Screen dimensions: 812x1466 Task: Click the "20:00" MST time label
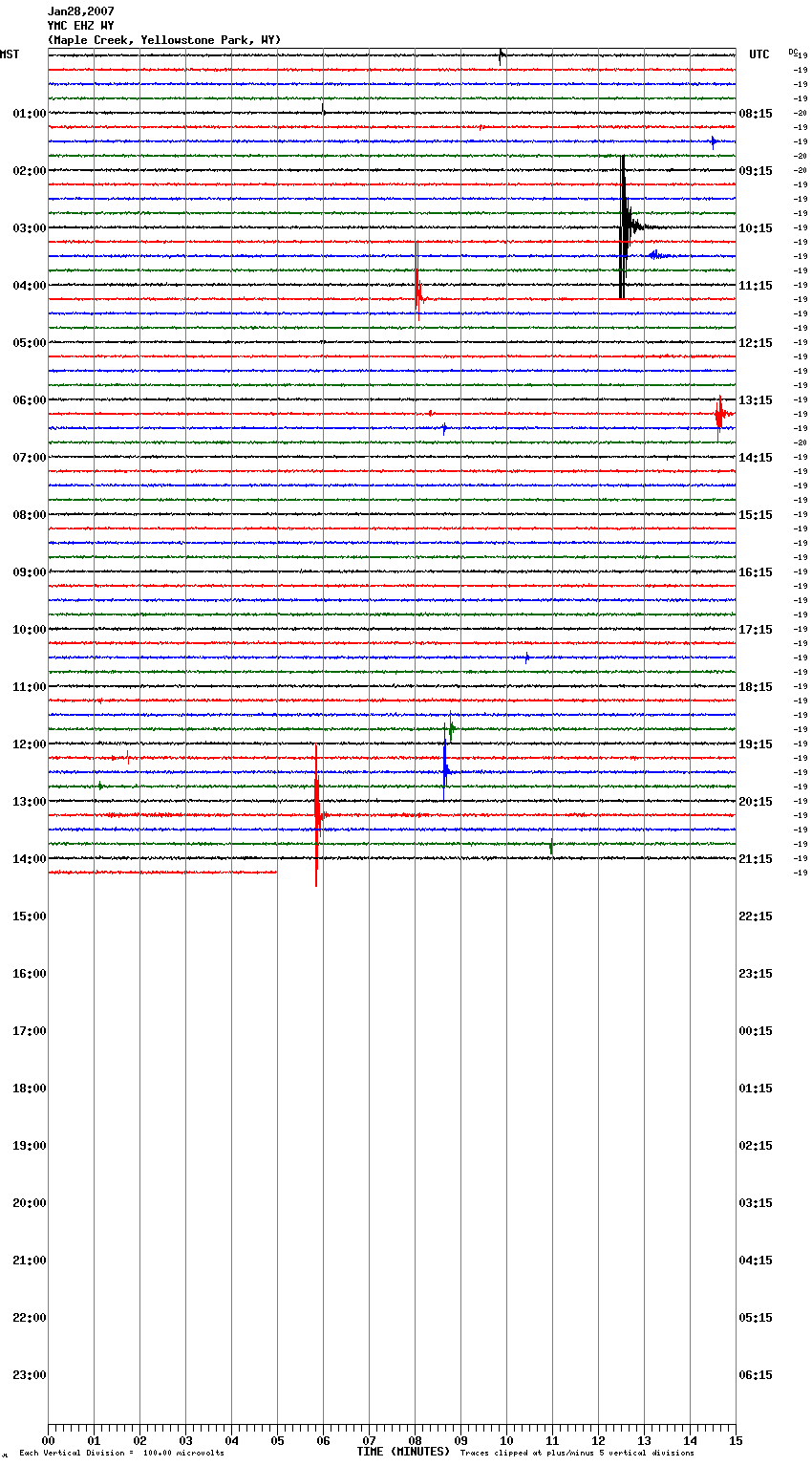[x=30, y=1203]
